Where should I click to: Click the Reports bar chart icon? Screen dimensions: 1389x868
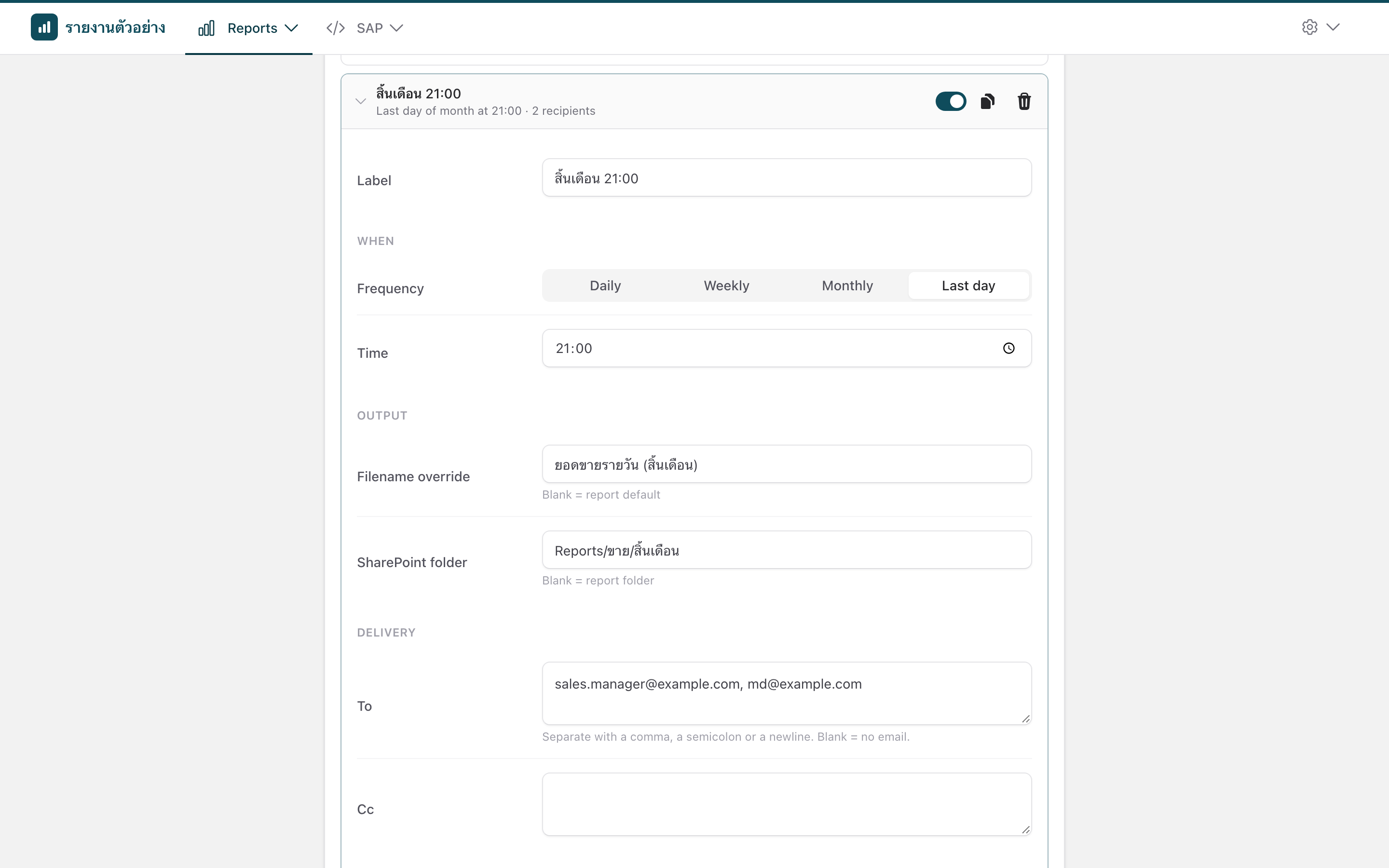tap(206, 28)
